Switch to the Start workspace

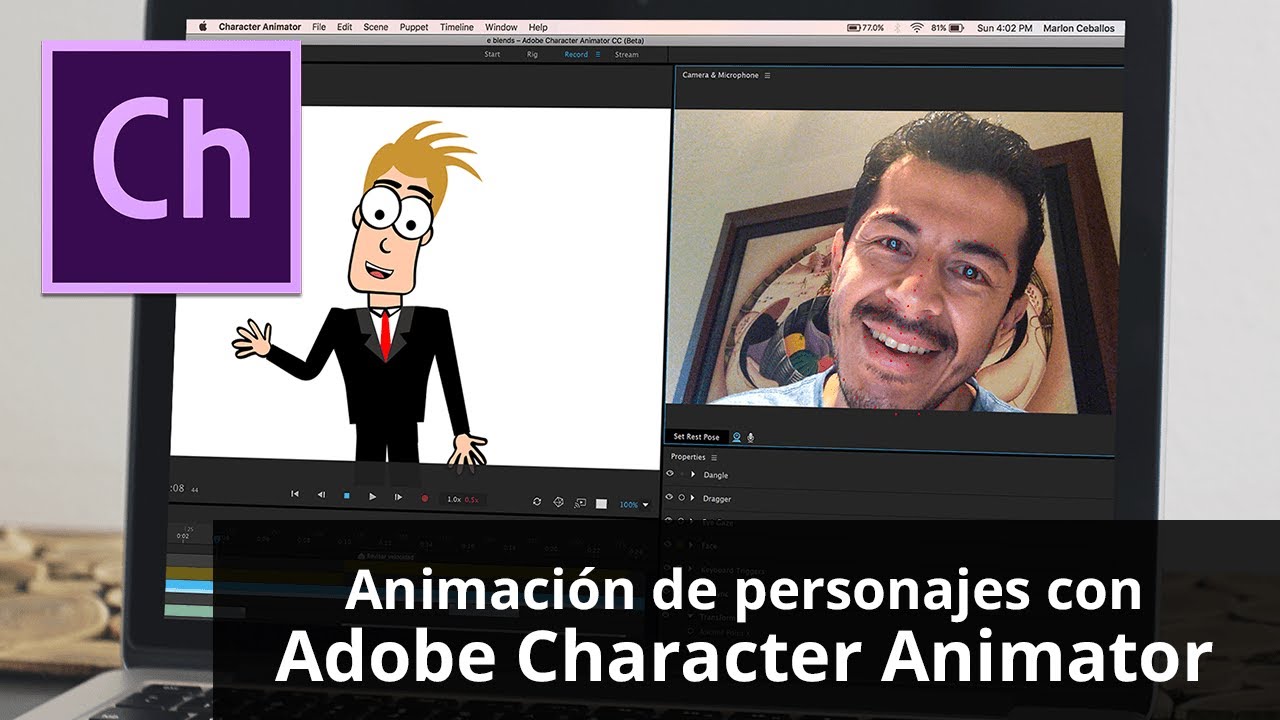[492, 54]
